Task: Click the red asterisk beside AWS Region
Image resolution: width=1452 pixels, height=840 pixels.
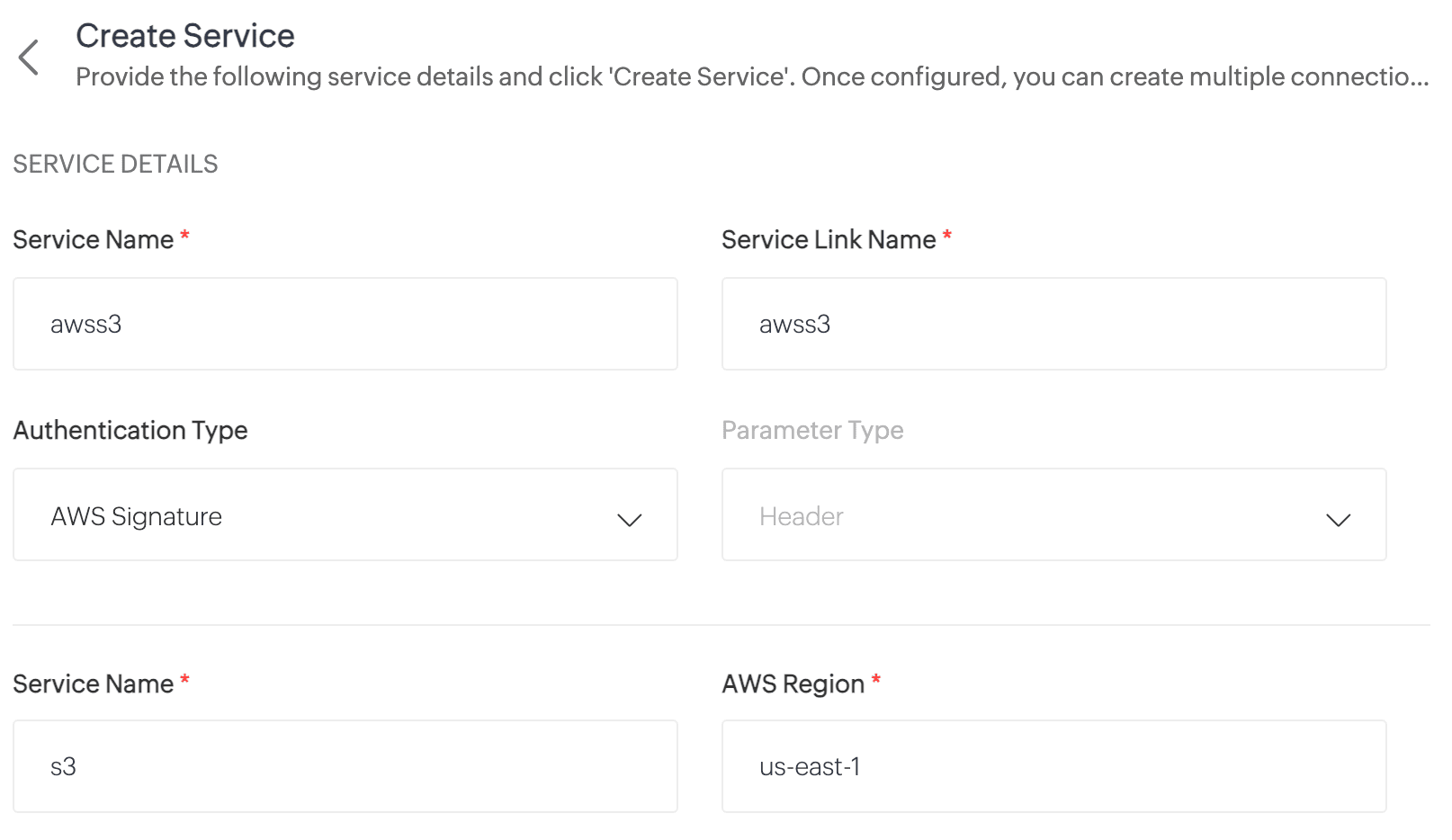Action: (x=875, y=680)
